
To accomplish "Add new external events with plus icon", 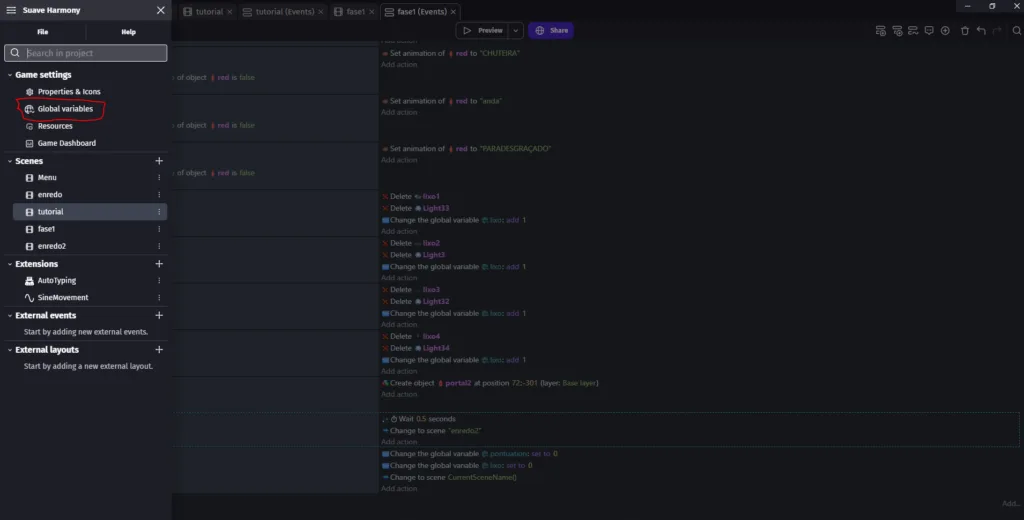I will [159, 316].
